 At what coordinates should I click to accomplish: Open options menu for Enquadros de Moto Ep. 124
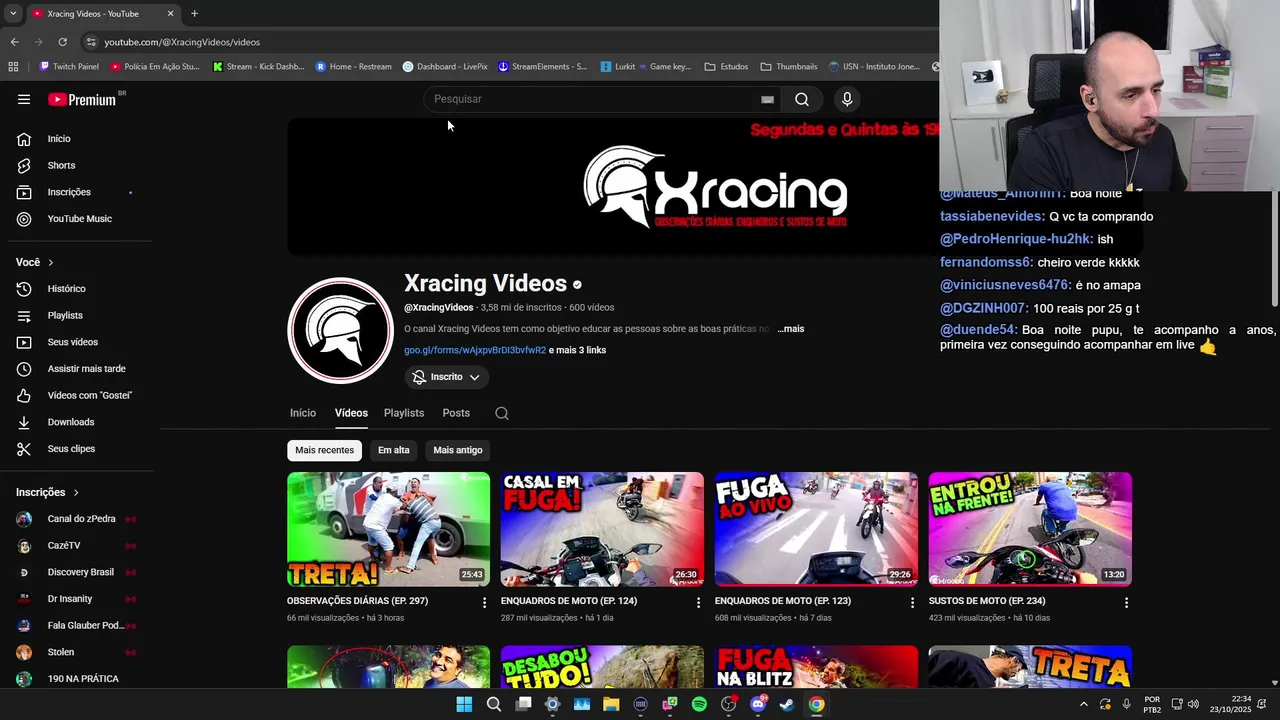pos(698,602)
